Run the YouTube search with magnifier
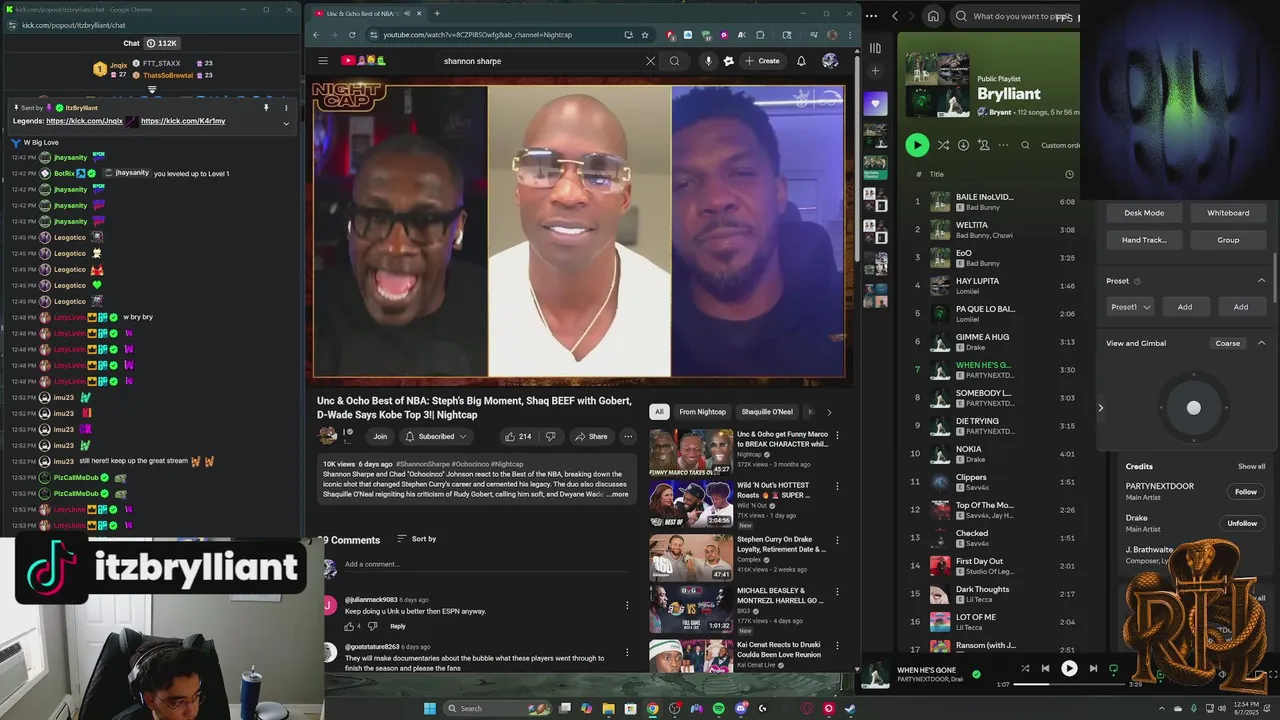1280x720 pixels. point(674,61)
